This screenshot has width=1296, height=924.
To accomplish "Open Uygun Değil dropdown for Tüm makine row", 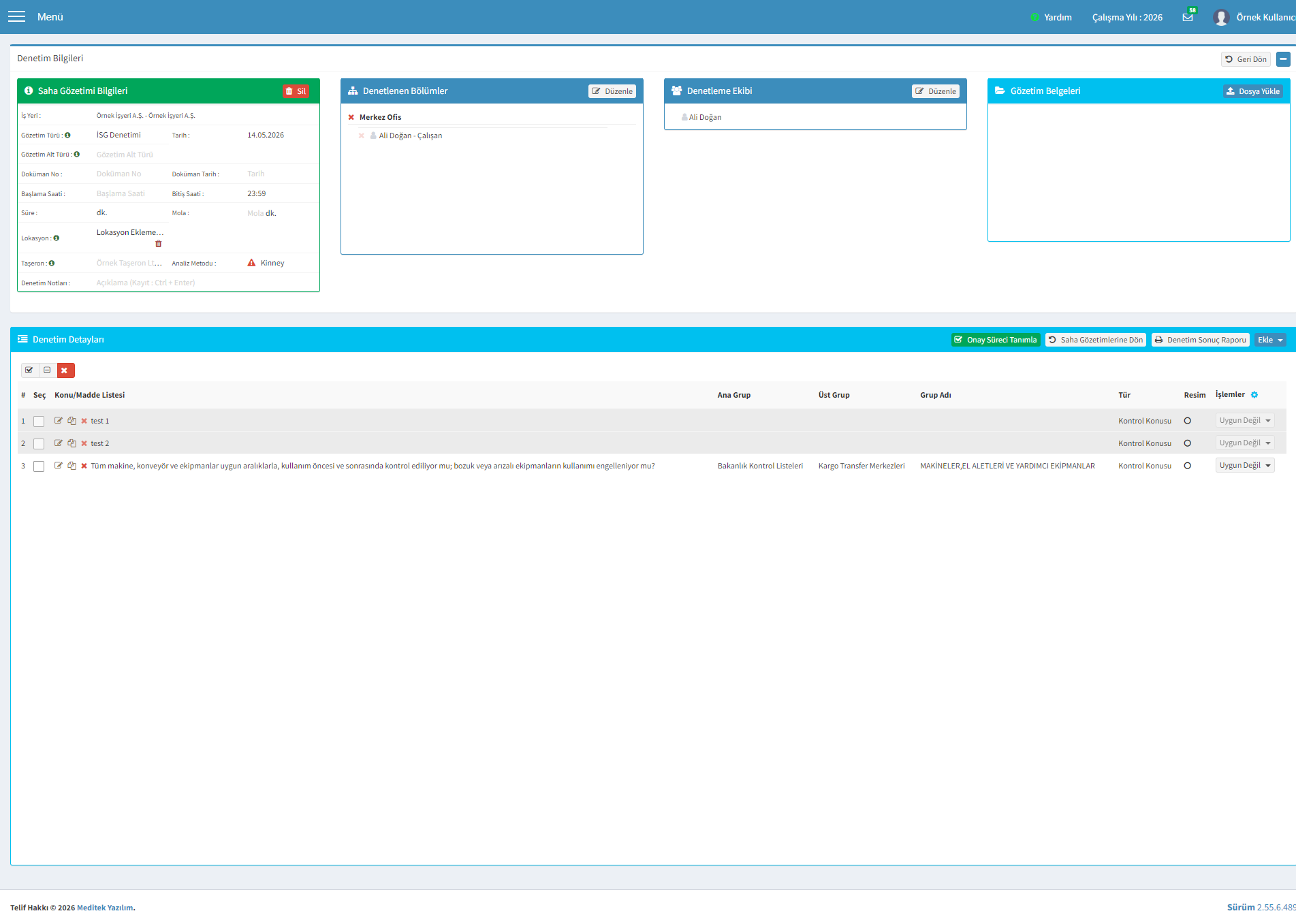I will tap(1245, 466).
